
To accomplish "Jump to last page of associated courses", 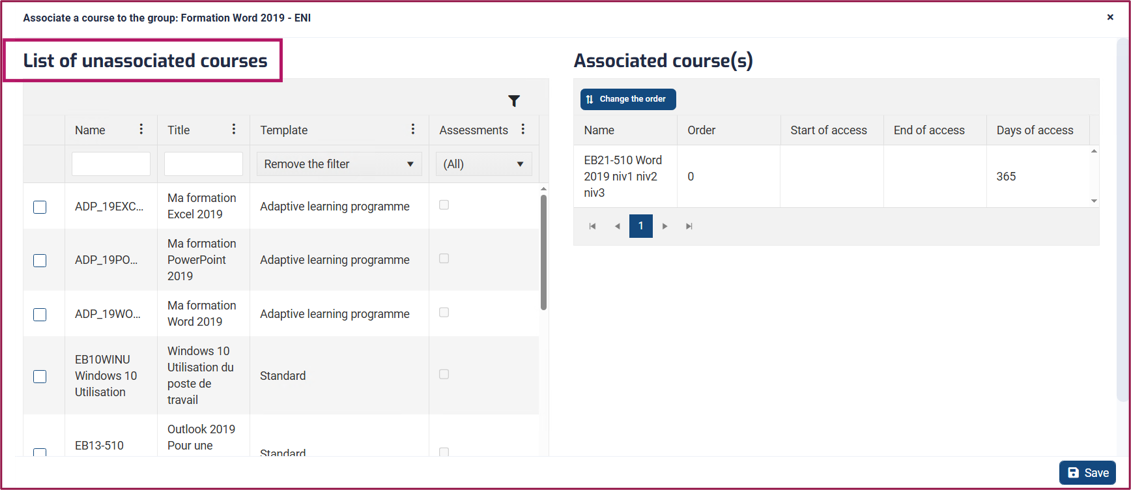I will (689, 226).
